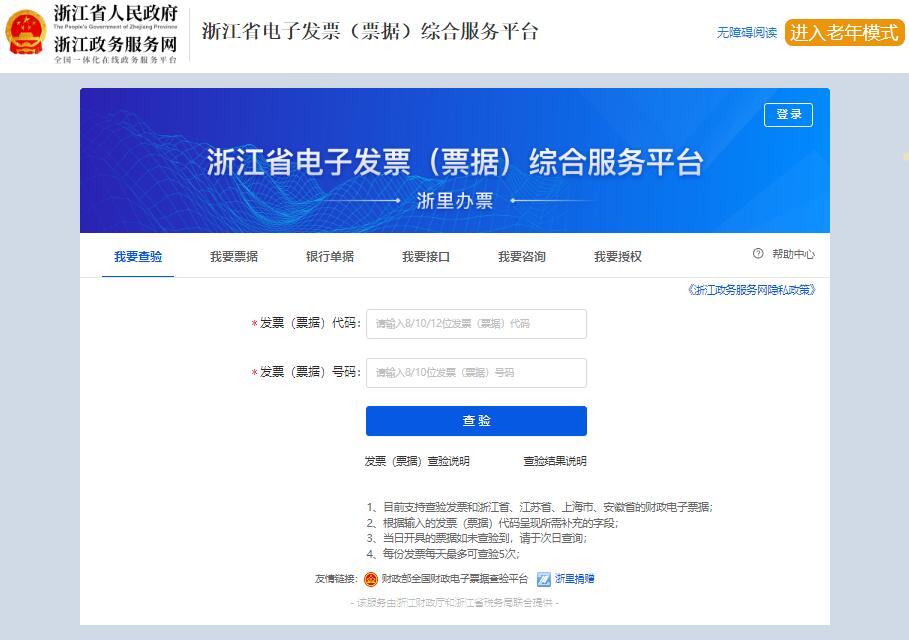Open the 我要咨询 tab
The height and width of the screenshot is (640, 909).
click(x=522, y=256)
